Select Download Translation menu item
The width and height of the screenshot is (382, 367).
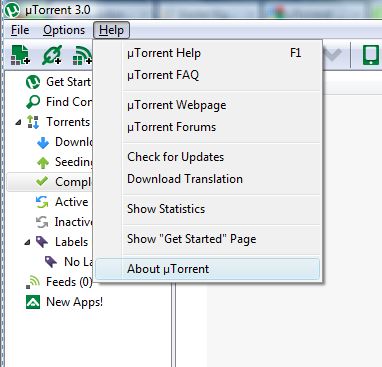click(x=207, y=179)
